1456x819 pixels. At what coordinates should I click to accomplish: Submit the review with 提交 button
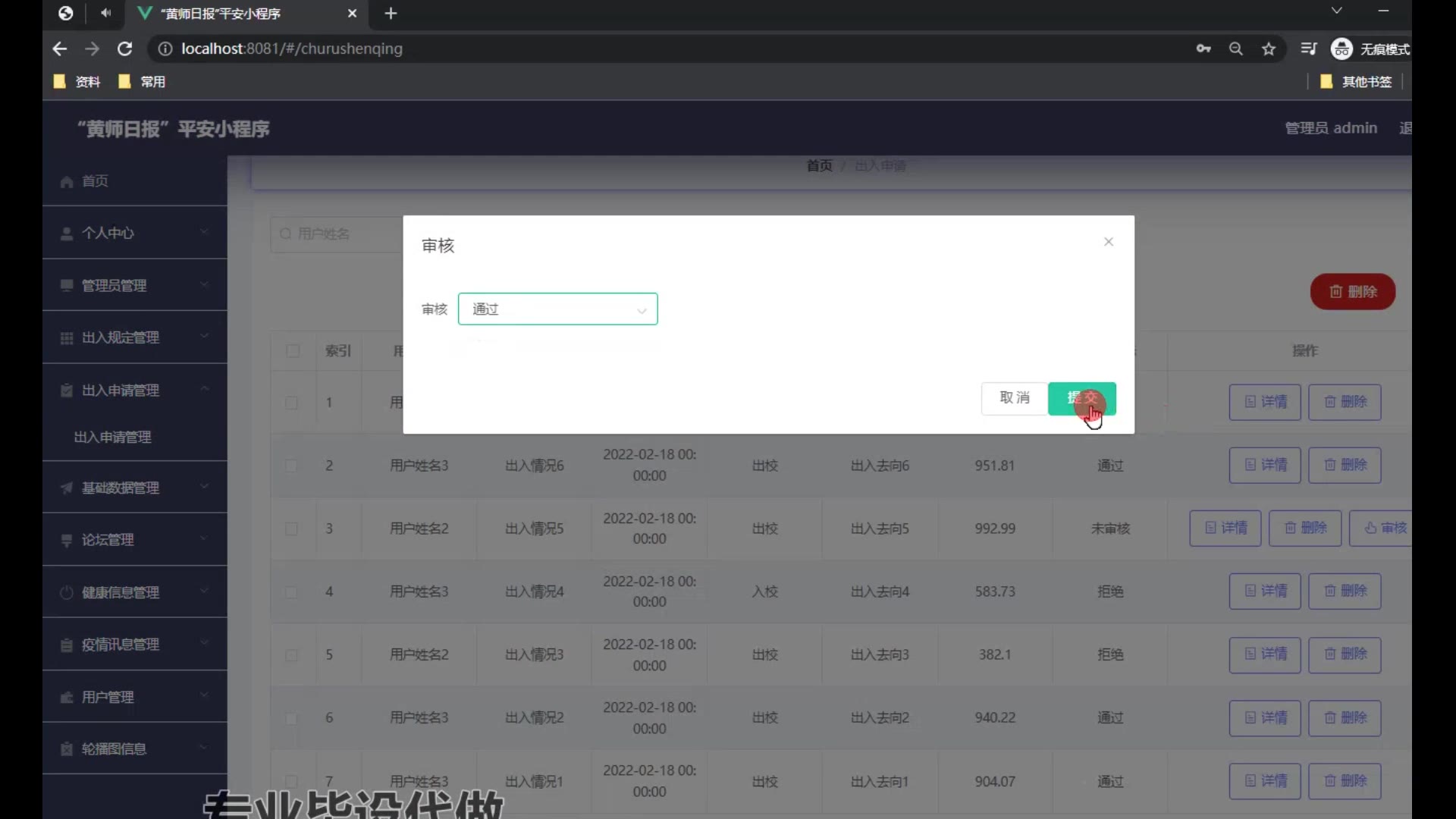pos(1081,398)
